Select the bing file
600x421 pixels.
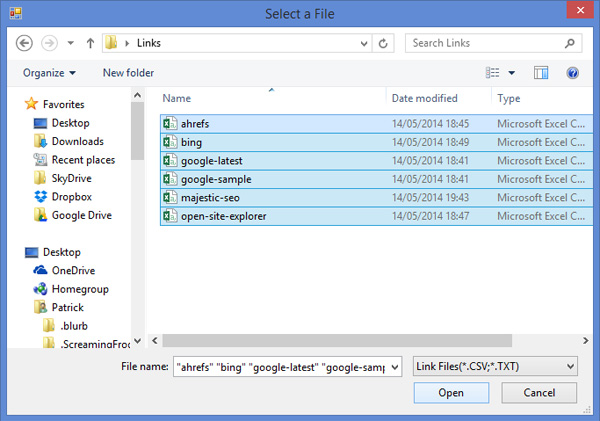[x=377, y=142]
